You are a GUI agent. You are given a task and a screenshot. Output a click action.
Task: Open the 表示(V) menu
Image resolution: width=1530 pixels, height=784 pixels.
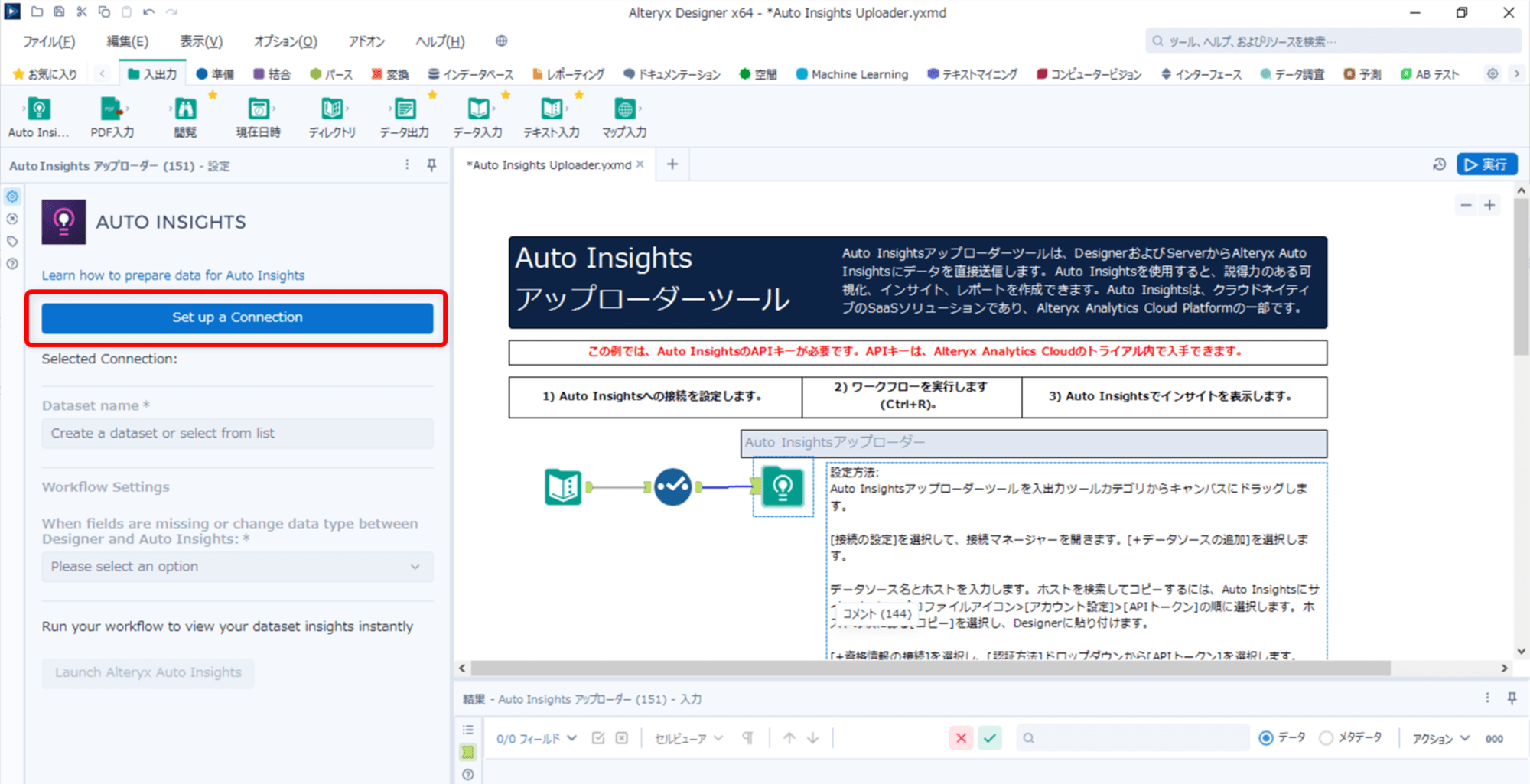pyautogui.click(x=201, y=41)
